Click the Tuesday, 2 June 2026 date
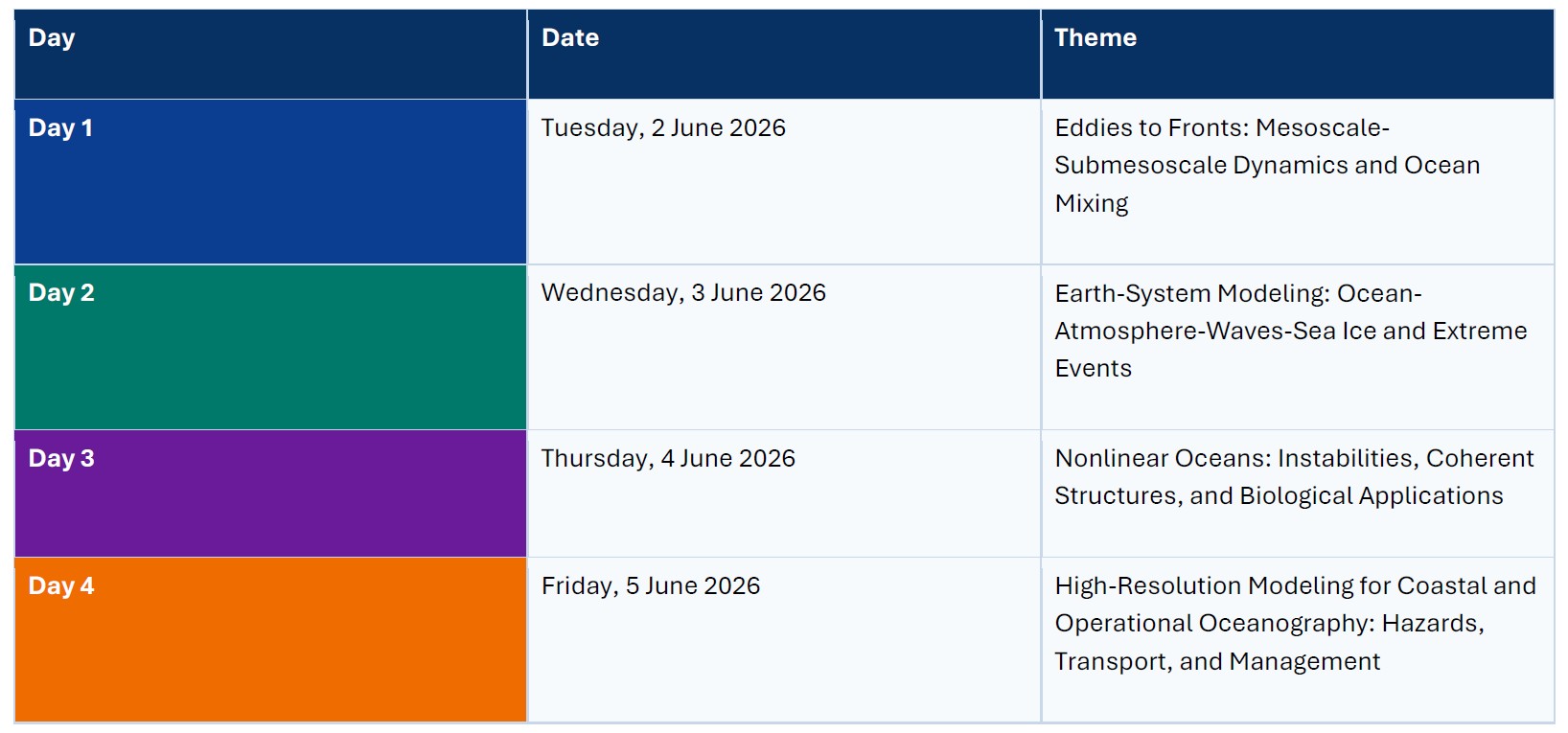This screenshot has height=733, width=1568. 663,128
